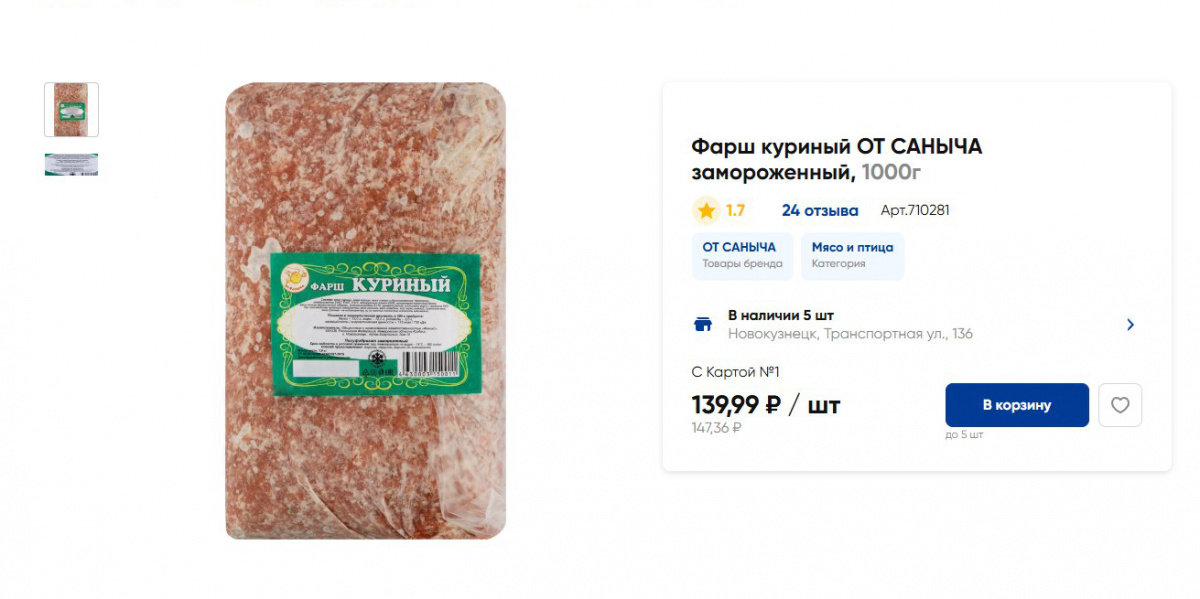This screenshot has width=1200, height=599.
Task: Open store availability details chevron arrow
Action: [x=1130, y=324]
